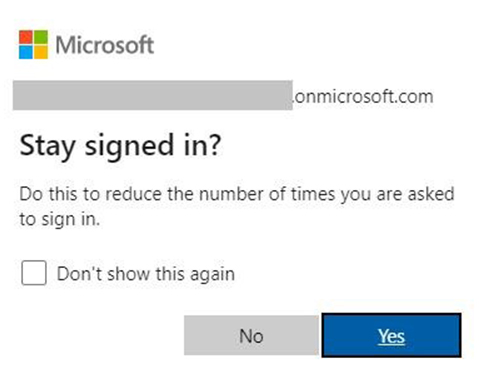Check the "Don't show this again" checkbox

coord(34,273)
